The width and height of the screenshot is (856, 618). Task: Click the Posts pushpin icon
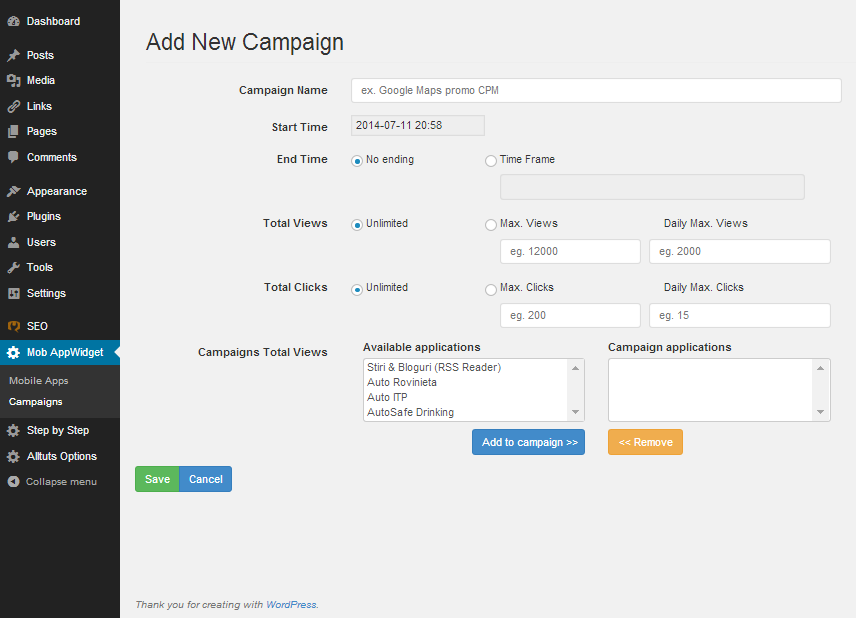click(14, 55)
